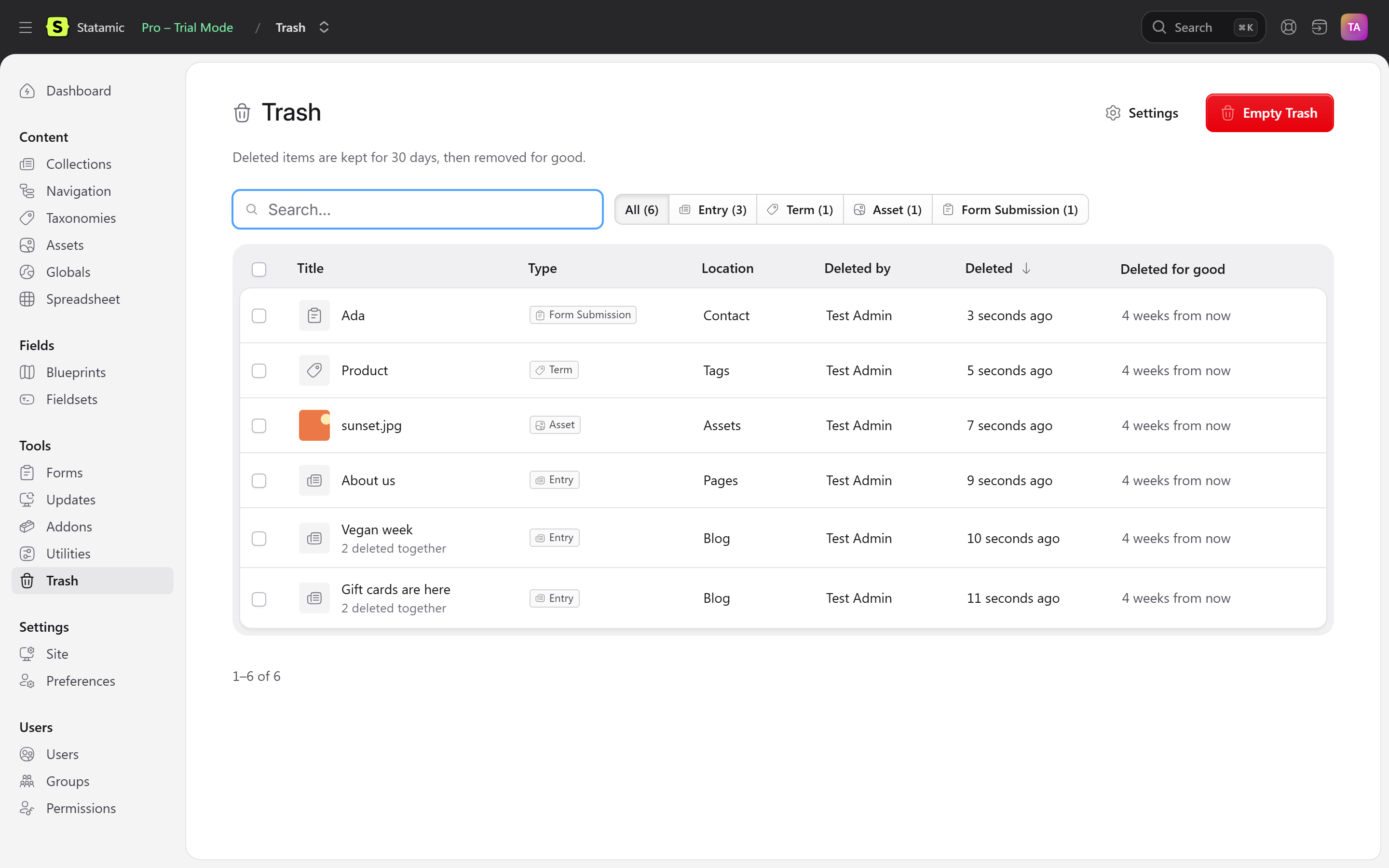This screenshot has width=1389, height=868.
Task: Click the Blueprints icon in sidebar
Action: [x=27, y=373]
